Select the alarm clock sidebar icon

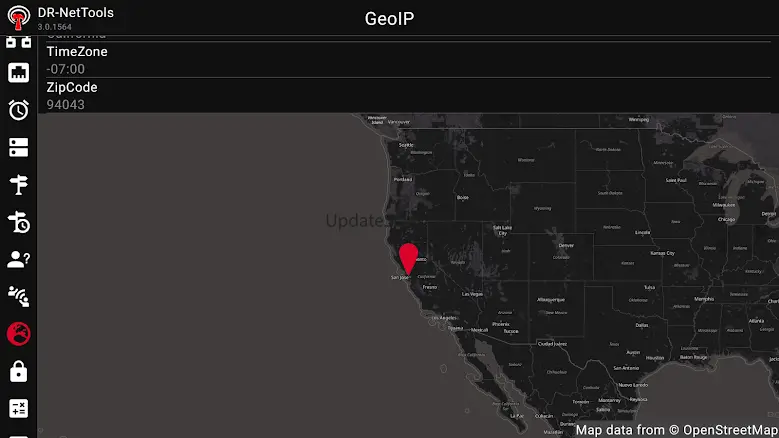coord(18,110)
